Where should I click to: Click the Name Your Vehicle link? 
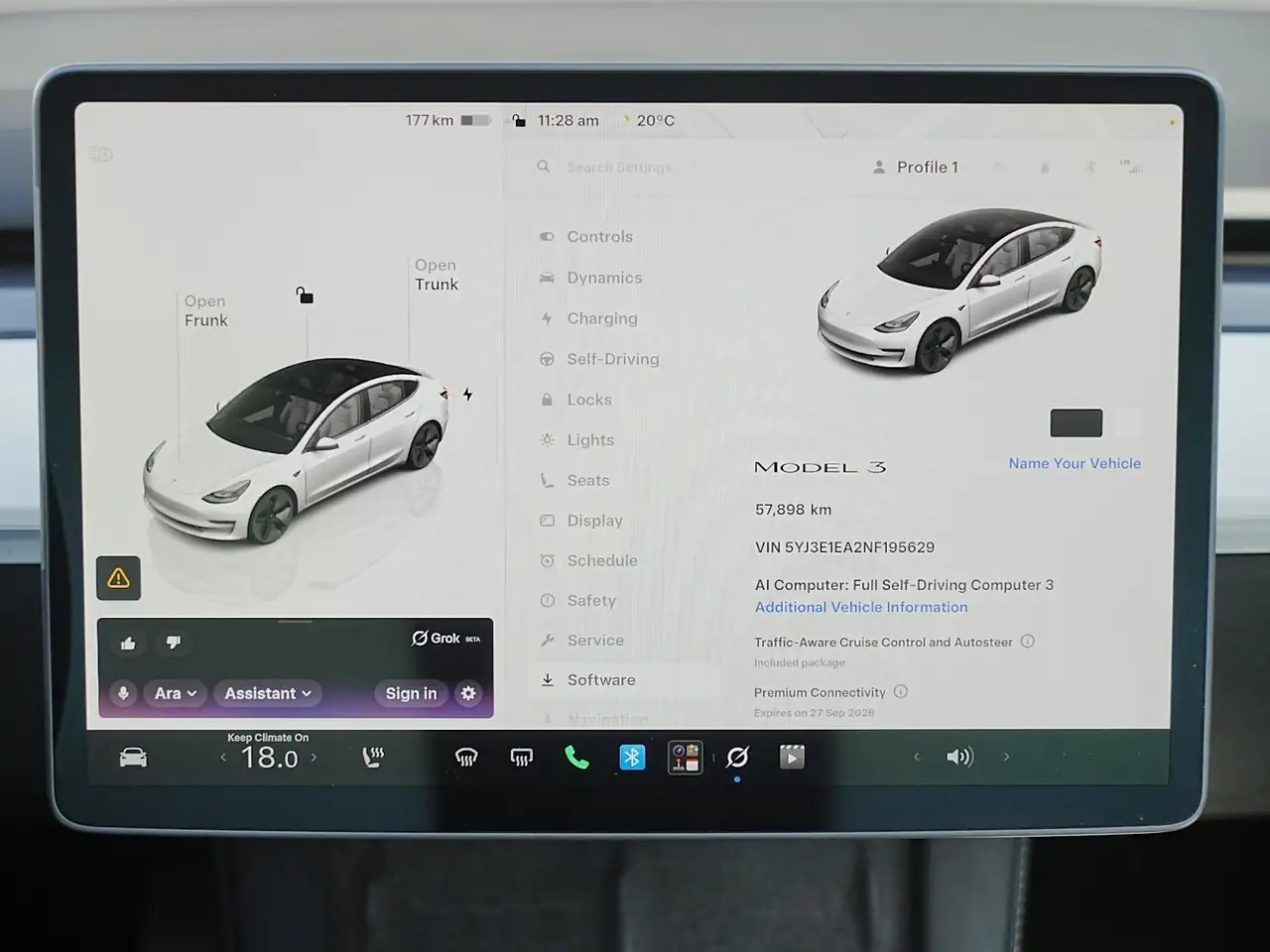1075,463
